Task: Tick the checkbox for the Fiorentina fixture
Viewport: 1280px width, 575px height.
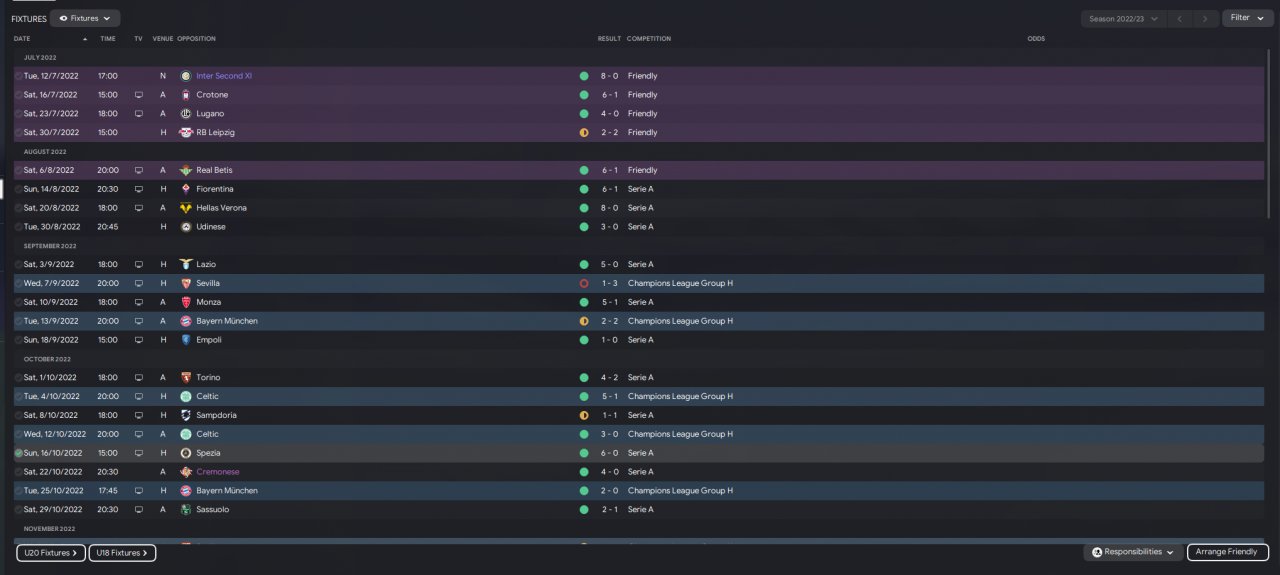Action: pyautogui.click(x=18, y=189)
